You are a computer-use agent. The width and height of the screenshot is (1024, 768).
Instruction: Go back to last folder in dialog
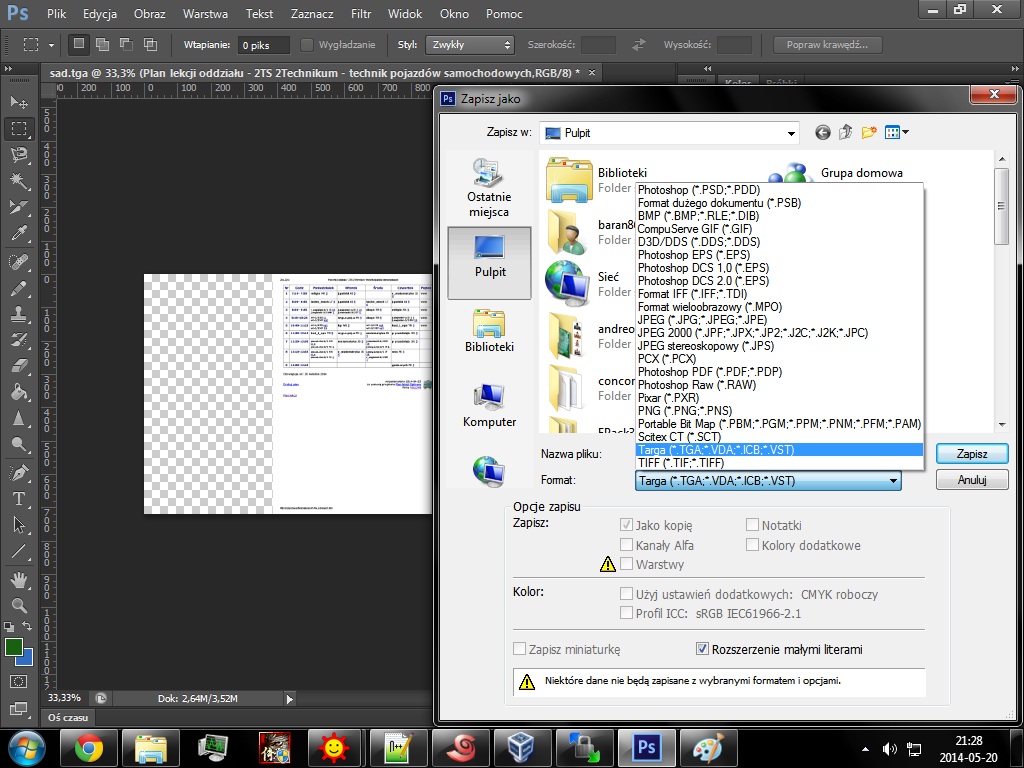pyautogui.click(x=823, y=133)
